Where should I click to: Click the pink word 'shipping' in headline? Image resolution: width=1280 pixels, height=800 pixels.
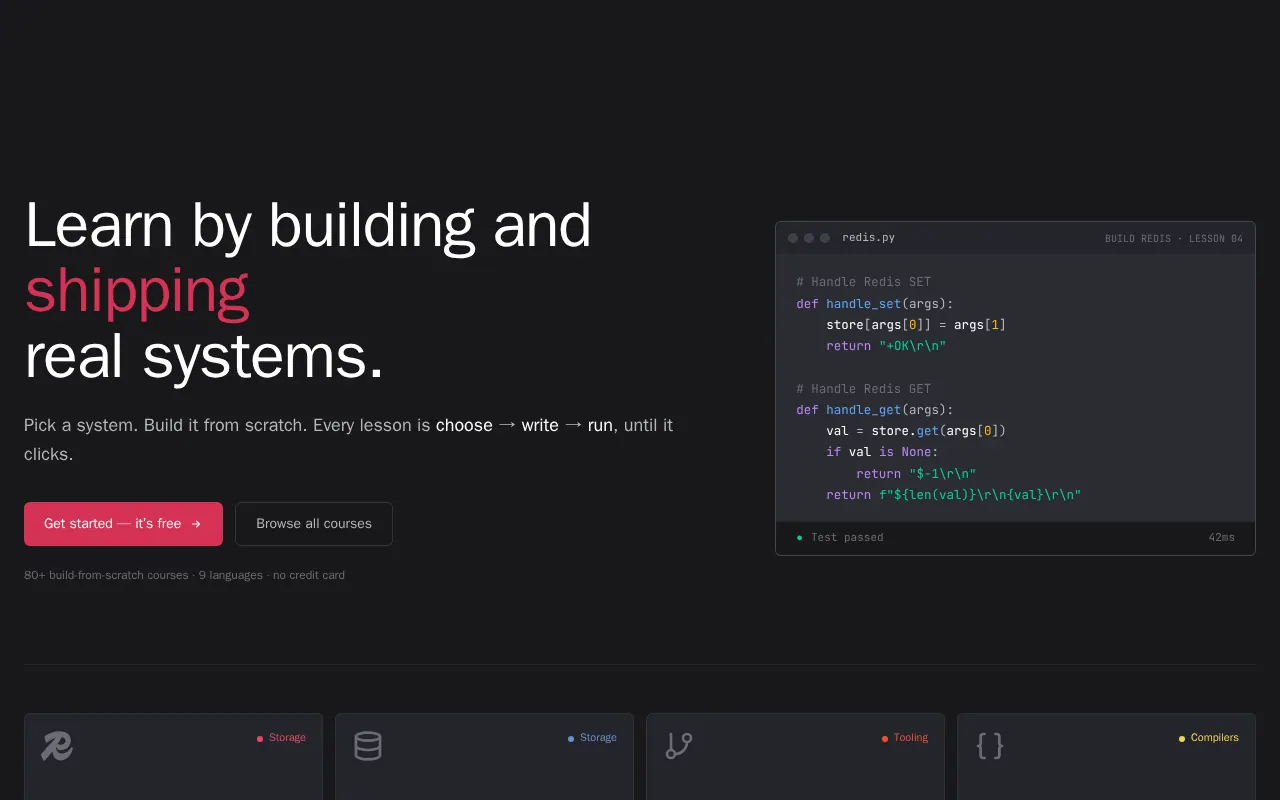tap(137, 290)
